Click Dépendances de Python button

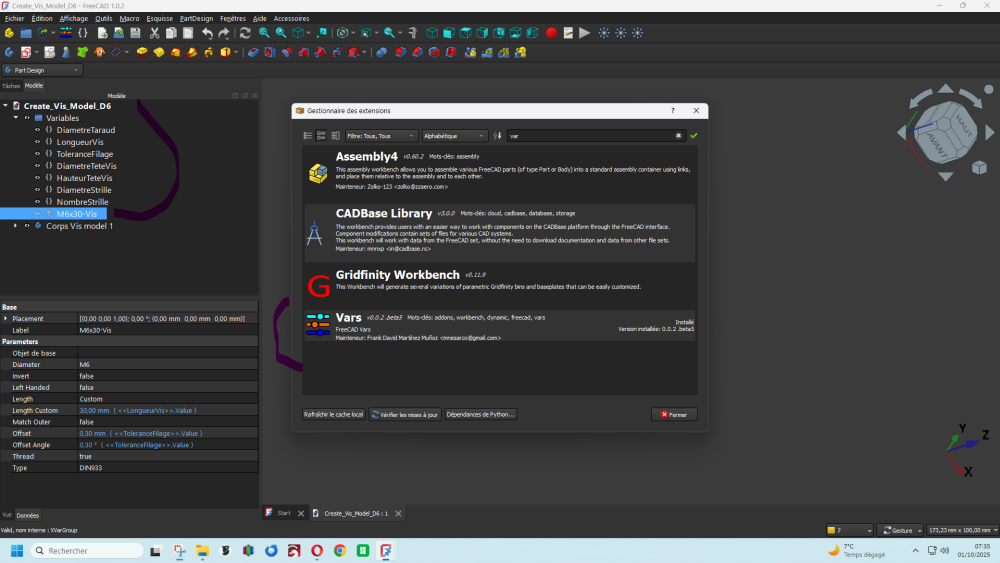480,414
